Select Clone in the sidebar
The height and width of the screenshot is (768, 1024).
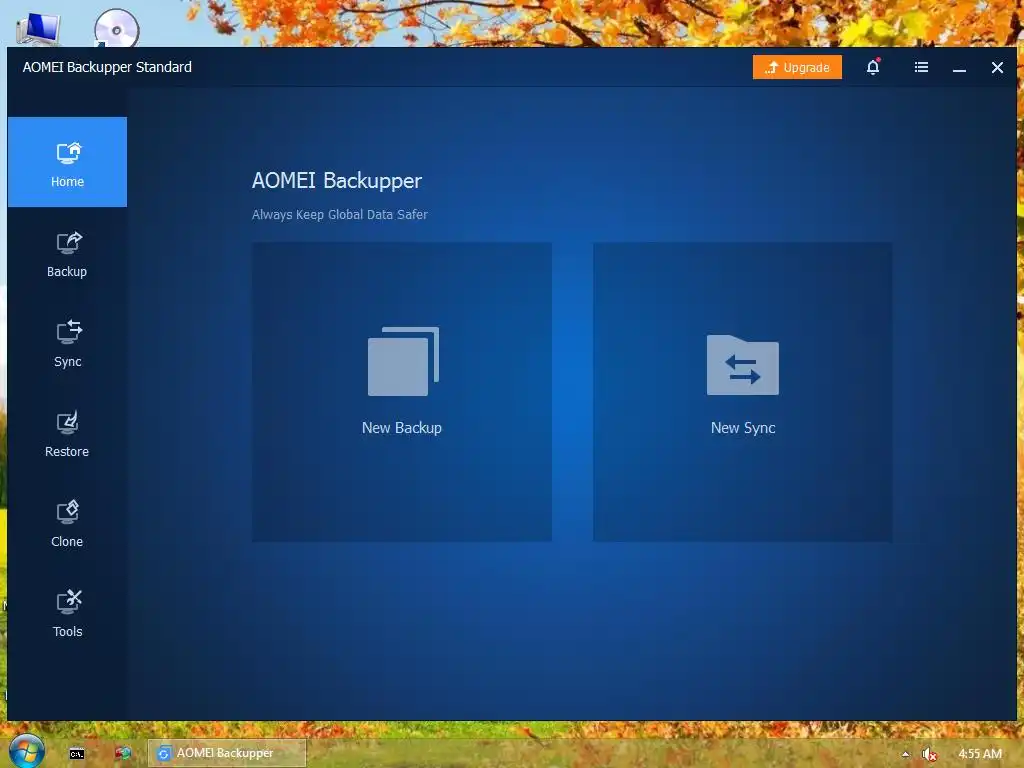pyautogui.click(x=67, y=524)
